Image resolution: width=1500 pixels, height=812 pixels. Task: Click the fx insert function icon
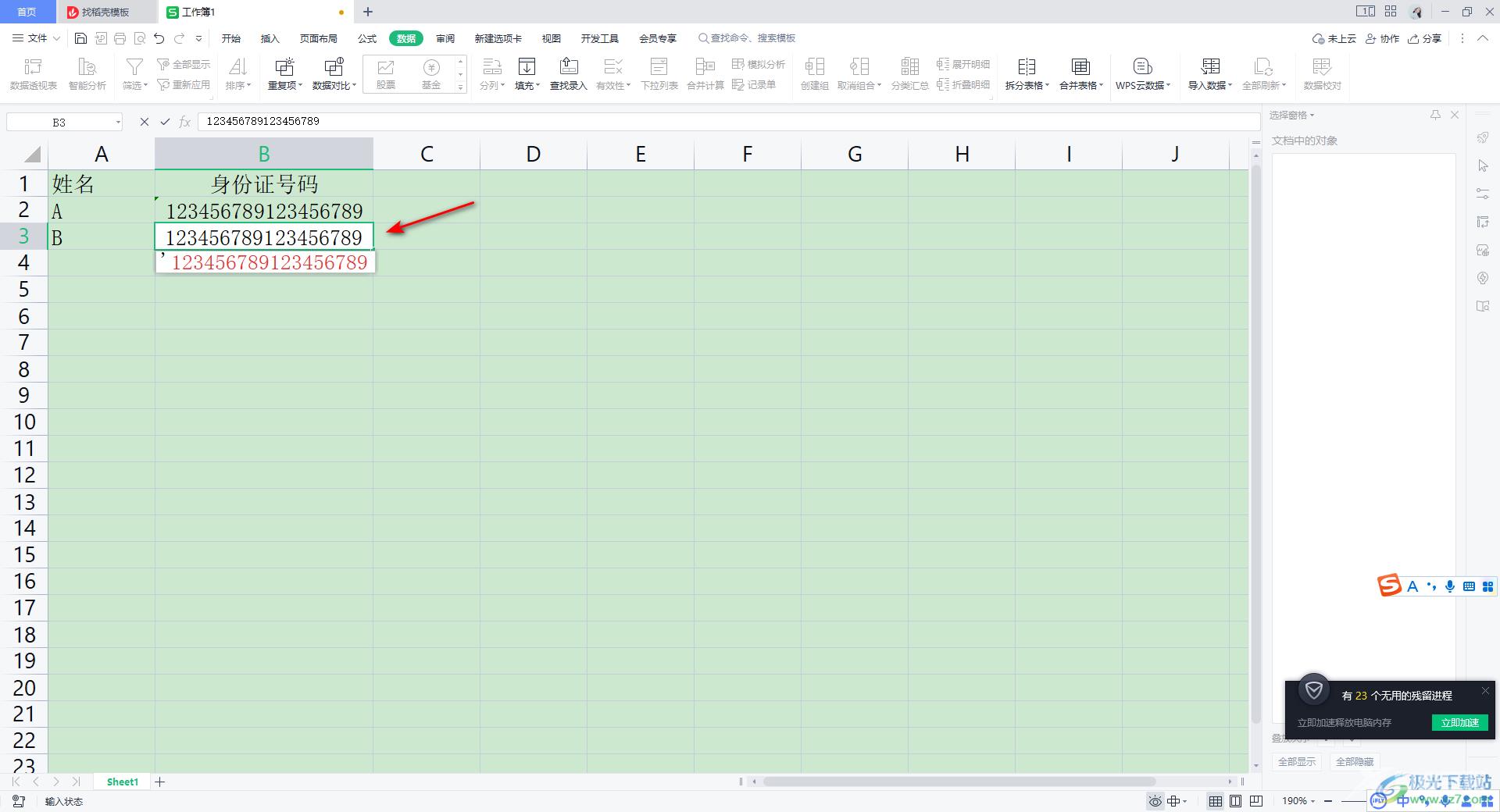[x=185, y=122]
